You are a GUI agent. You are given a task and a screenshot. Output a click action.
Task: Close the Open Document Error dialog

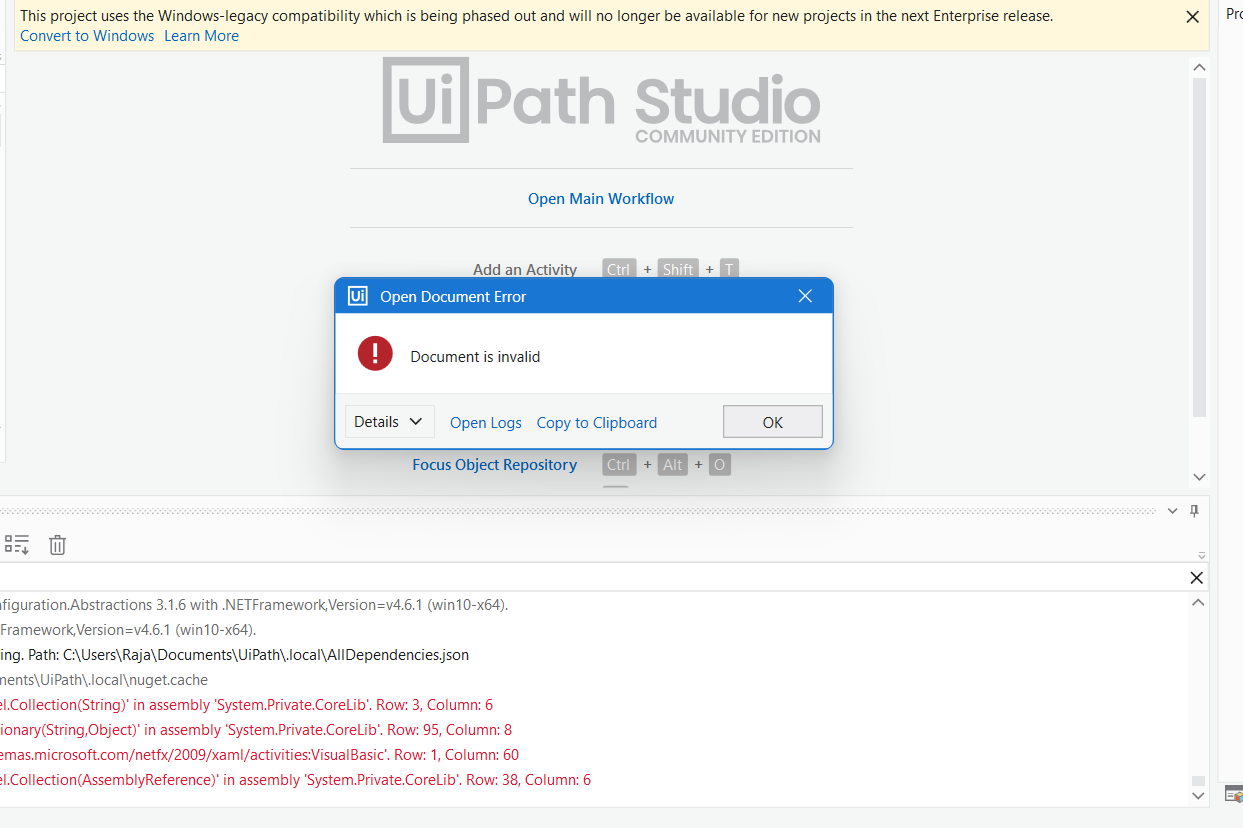click(x=805, y=296)
